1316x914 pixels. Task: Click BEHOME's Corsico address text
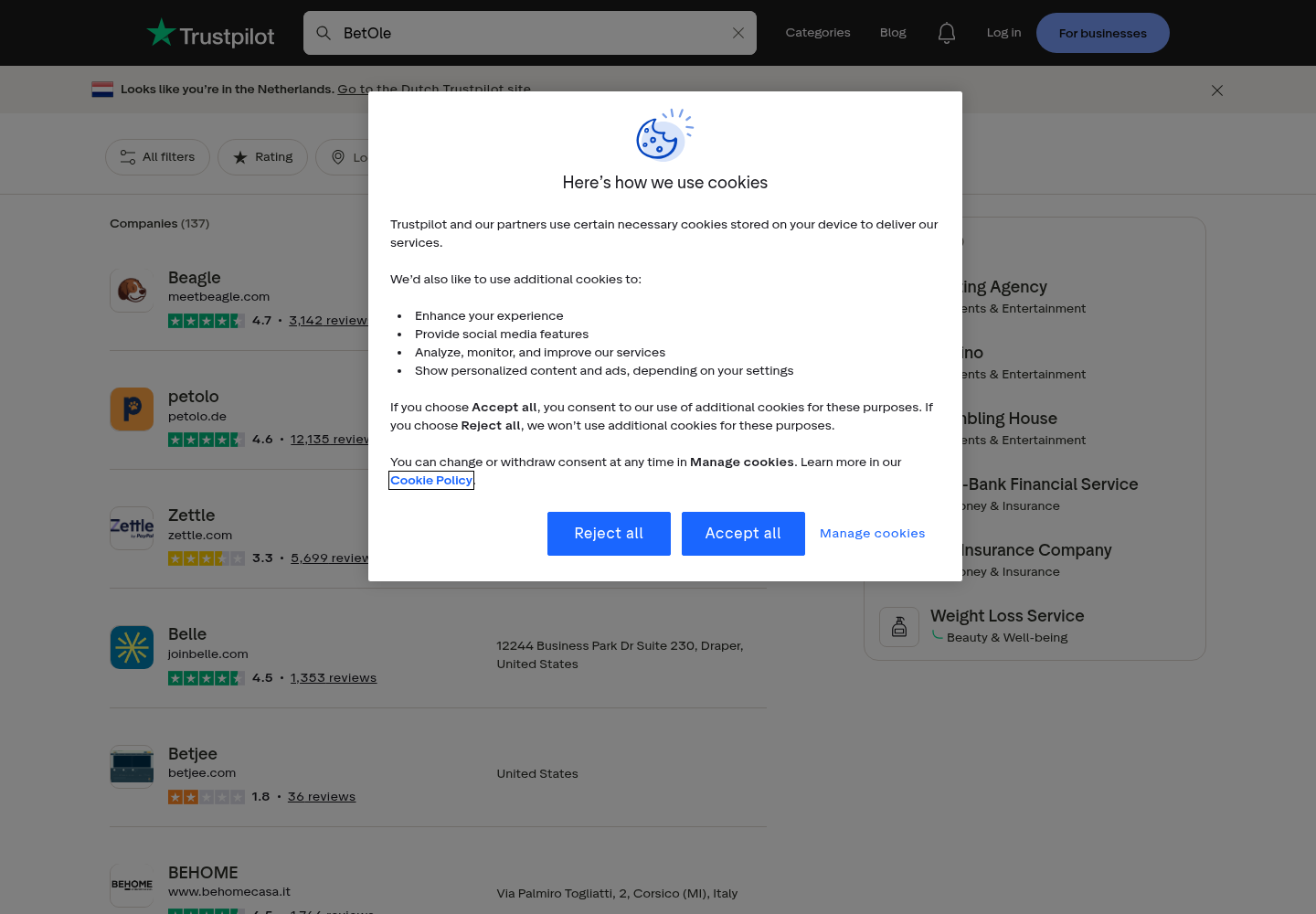coord(617,894)
